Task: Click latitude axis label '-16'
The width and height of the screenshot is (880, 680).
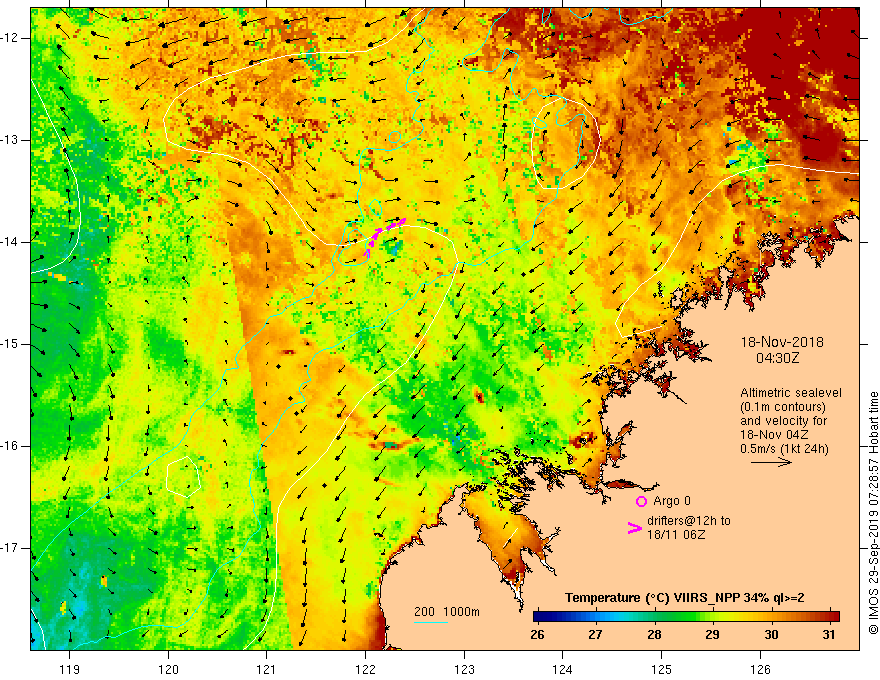Action: click(x=10, y=446)
